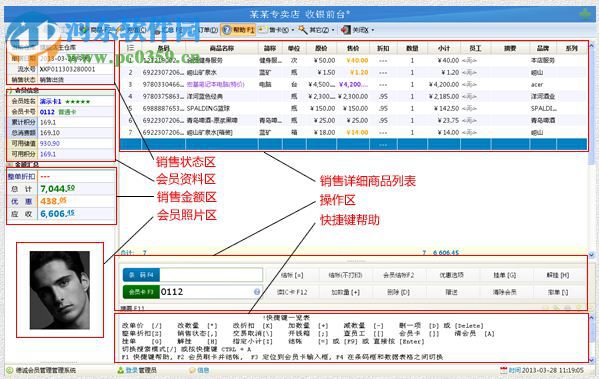Viewport: 599px width, 379px height.
Task: Click the 可用储值 value 930.90
Action: pos(50,143)
